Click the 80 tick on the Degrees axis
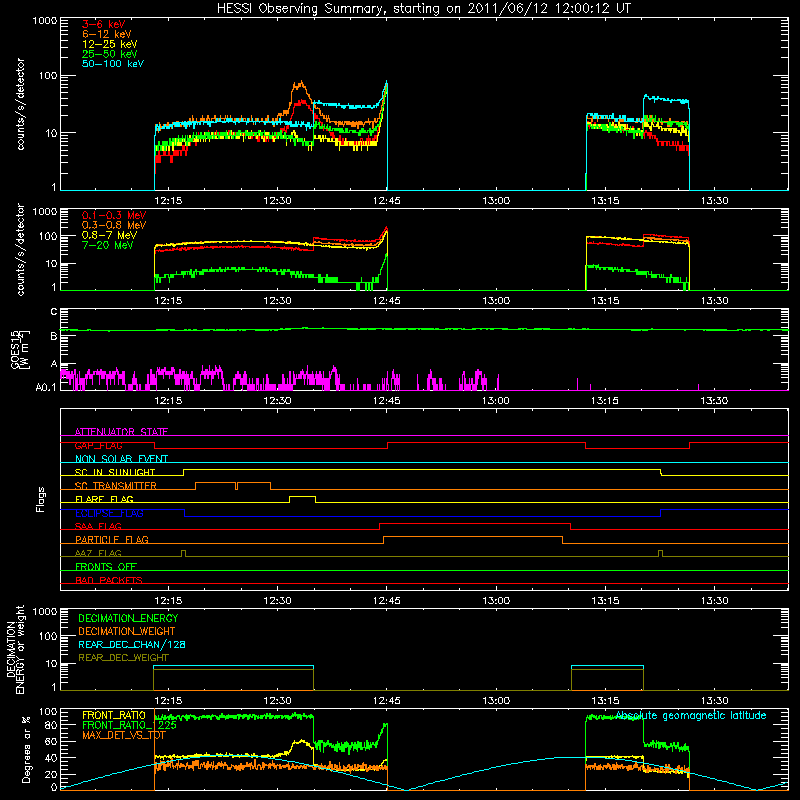 [51, 725]
